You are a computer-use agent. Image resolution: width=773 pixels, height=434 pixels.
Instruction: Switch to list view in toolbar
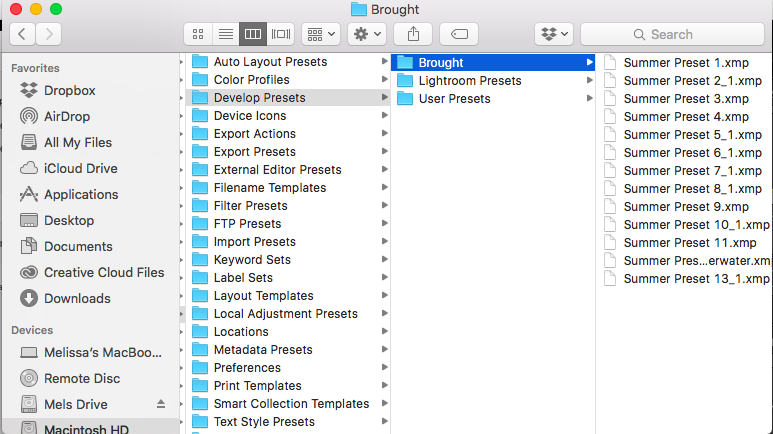point(226,34)
